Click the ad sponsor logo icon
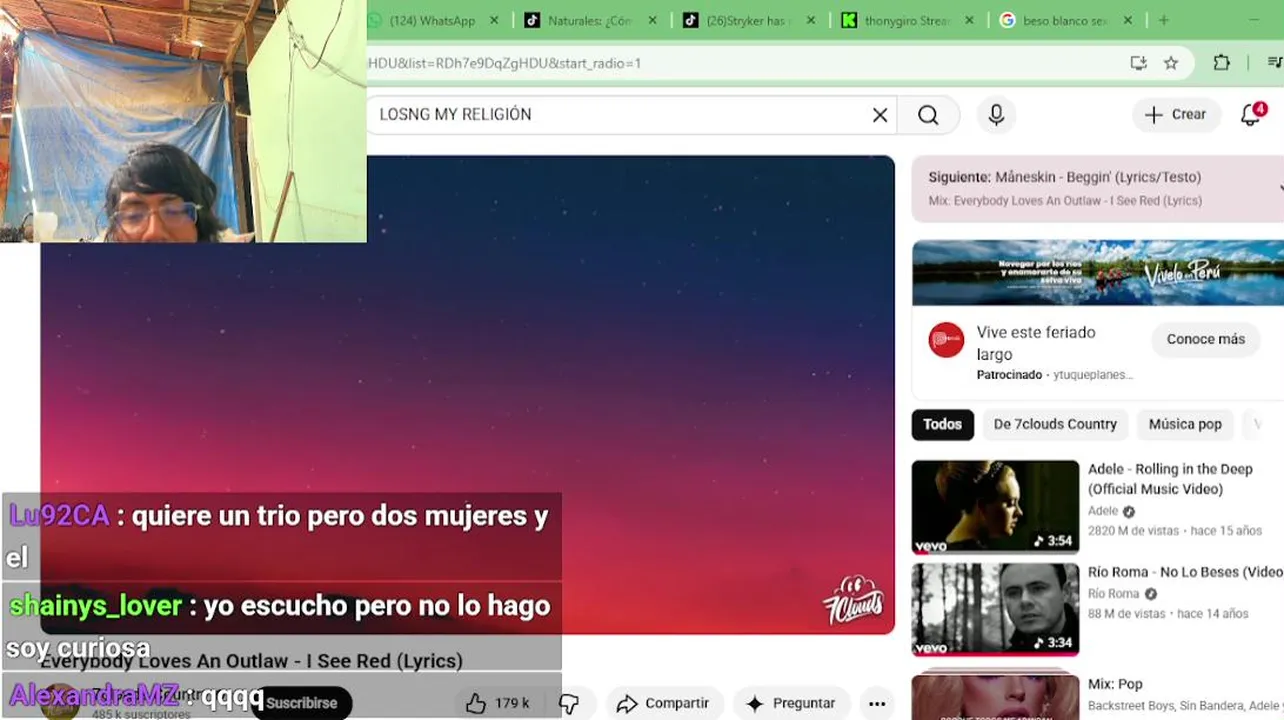Viewport: 1284px width, 720px height. 946,340
